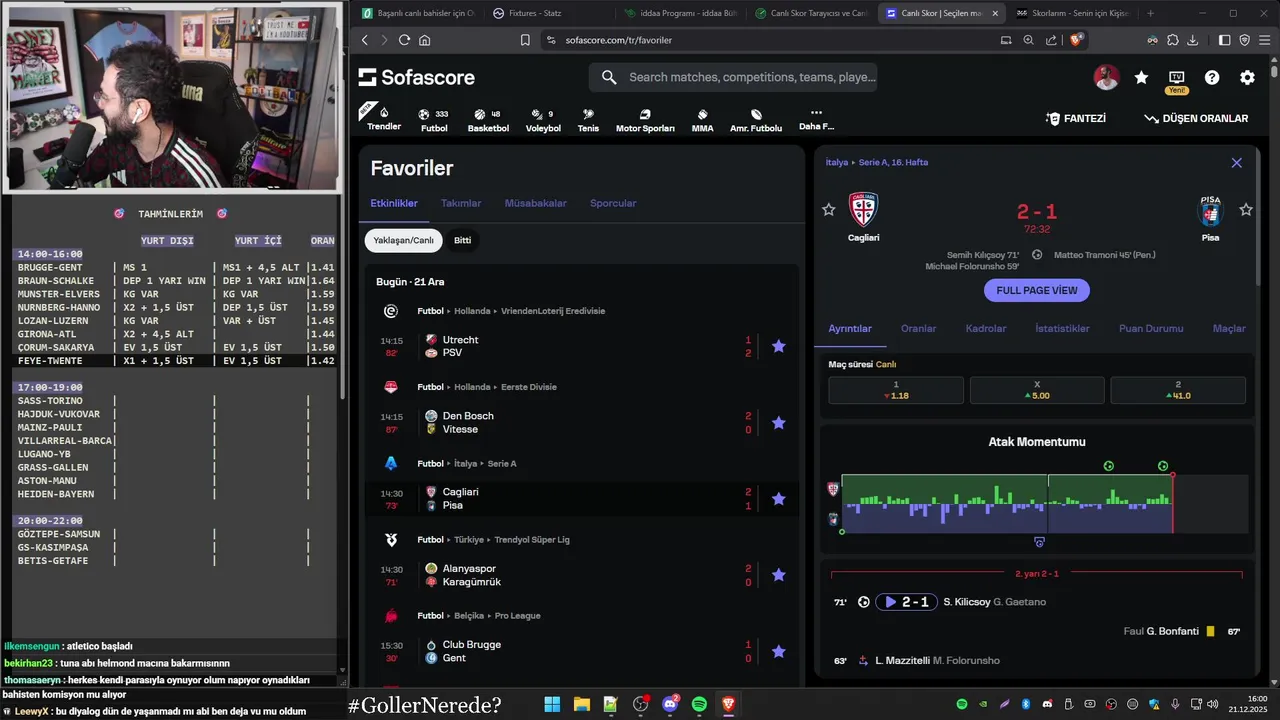1280x720 pixels.
Task: Open the Utrecht vs PSV match row
Action: click(584, 346)
